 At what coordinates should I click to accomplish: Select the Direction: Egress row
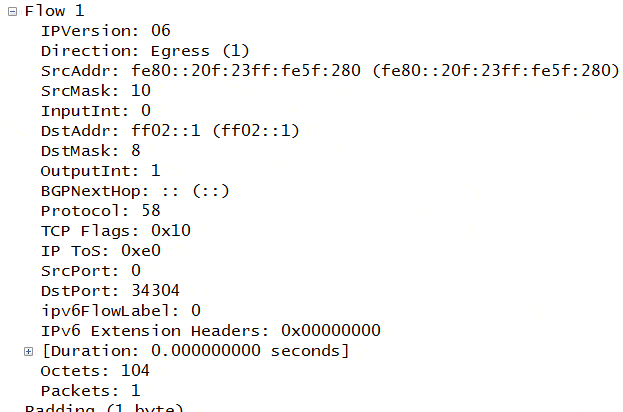pyautogui.click(x=145, y=51)
